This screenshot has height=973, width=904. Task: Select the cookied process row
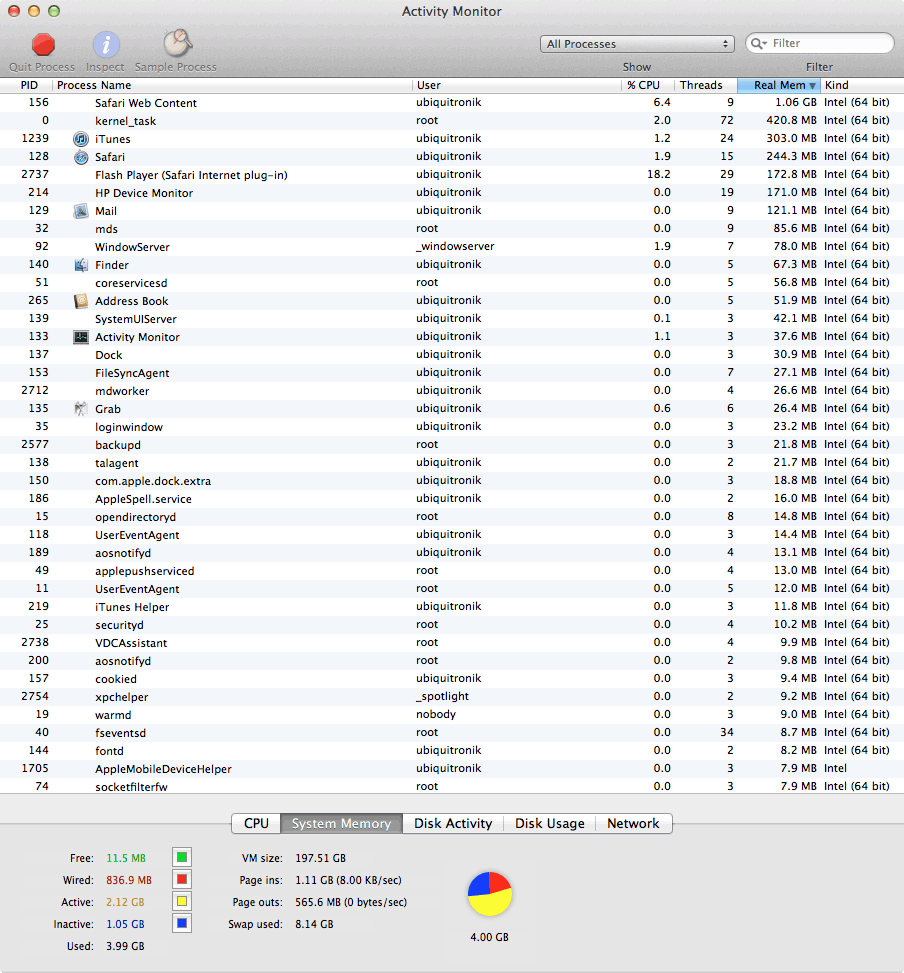452,679
